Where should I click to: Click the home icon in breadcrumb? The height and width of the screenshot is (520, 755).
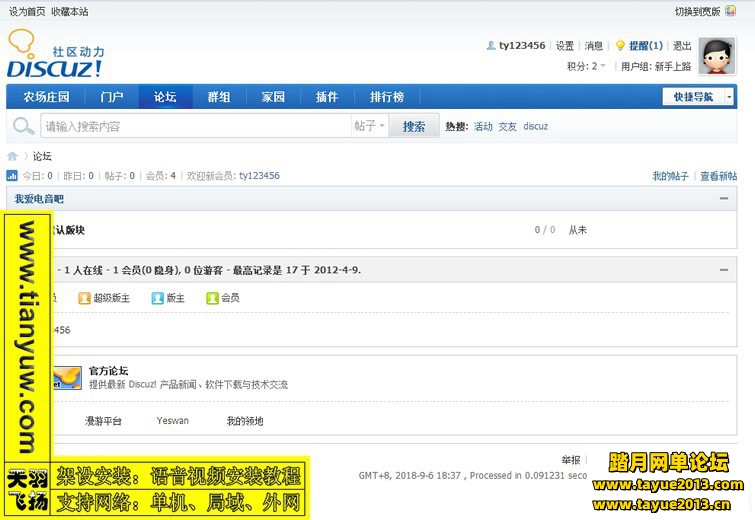click(x=13, y=156)
